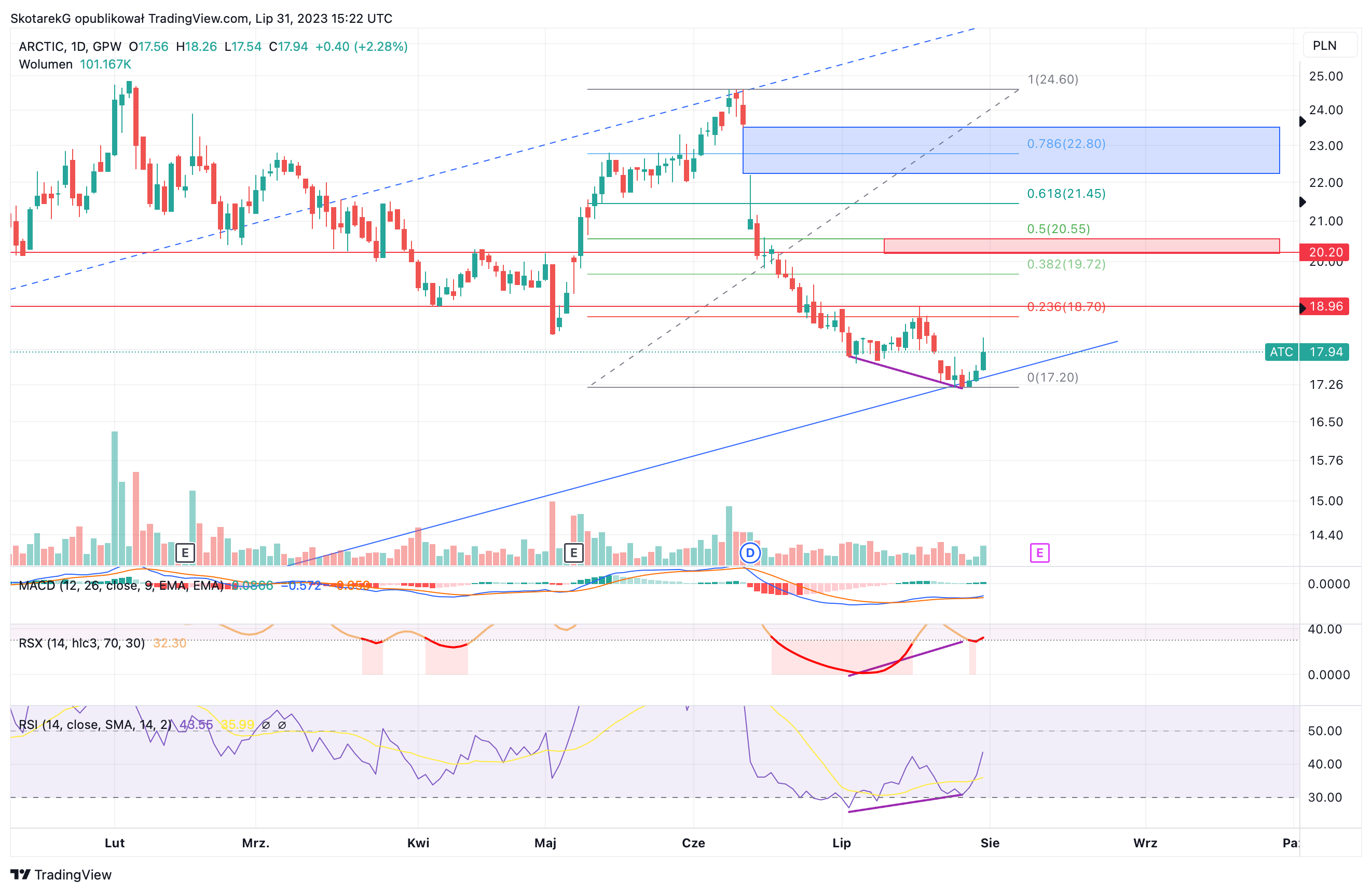The image size is (1372, 893).
Task: Click the Cze month label on time axis
Action: click(693, 843)
